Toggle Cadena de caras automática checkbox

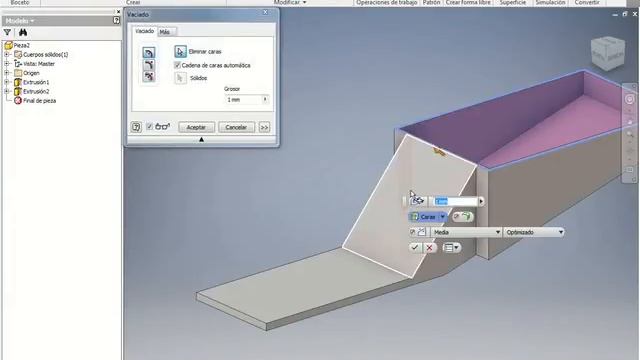(x=177, y=65)
